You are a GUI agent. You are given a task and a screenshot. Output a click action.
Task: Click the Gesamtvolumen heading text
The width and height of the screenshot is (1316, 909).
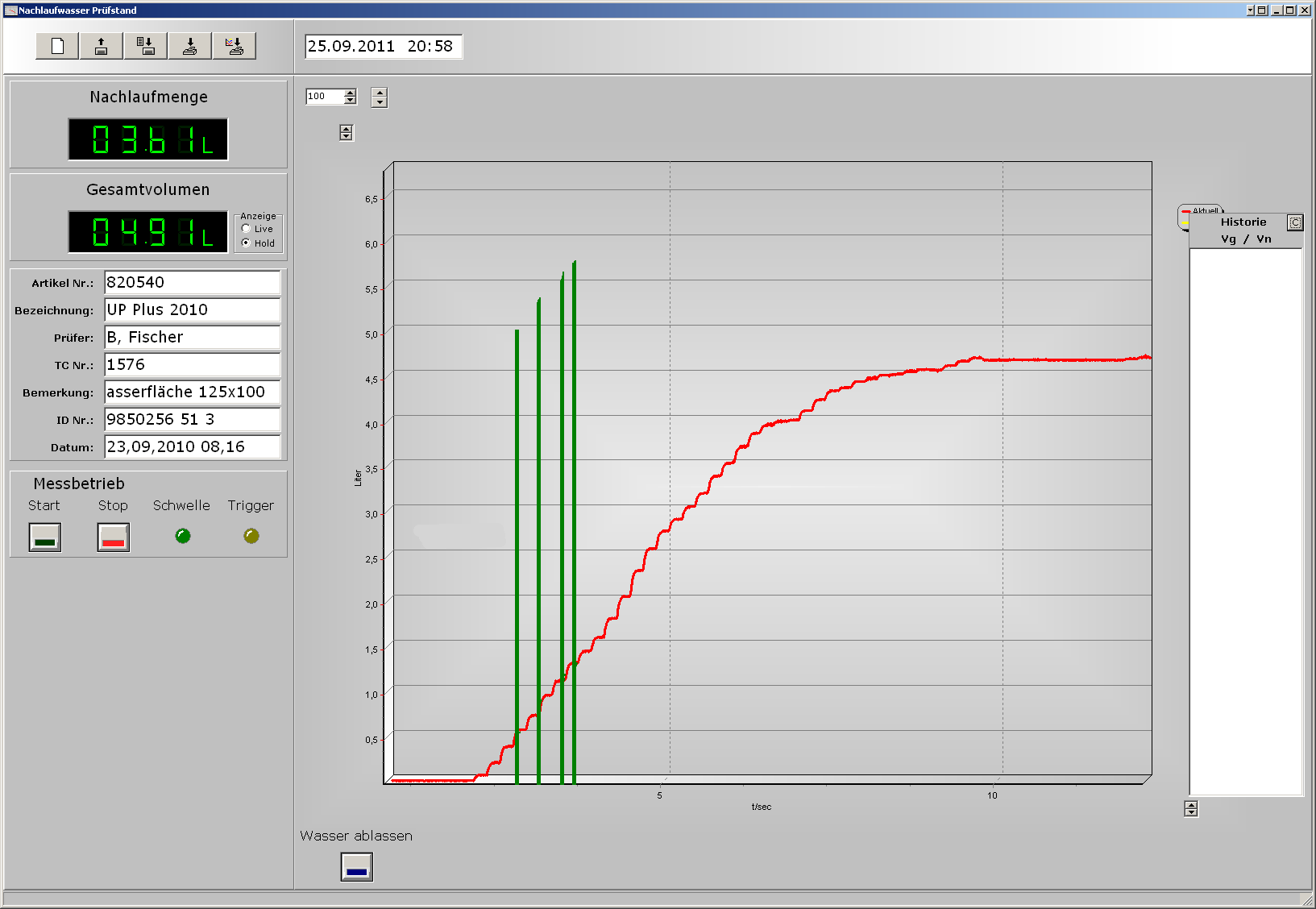(148, 189)
